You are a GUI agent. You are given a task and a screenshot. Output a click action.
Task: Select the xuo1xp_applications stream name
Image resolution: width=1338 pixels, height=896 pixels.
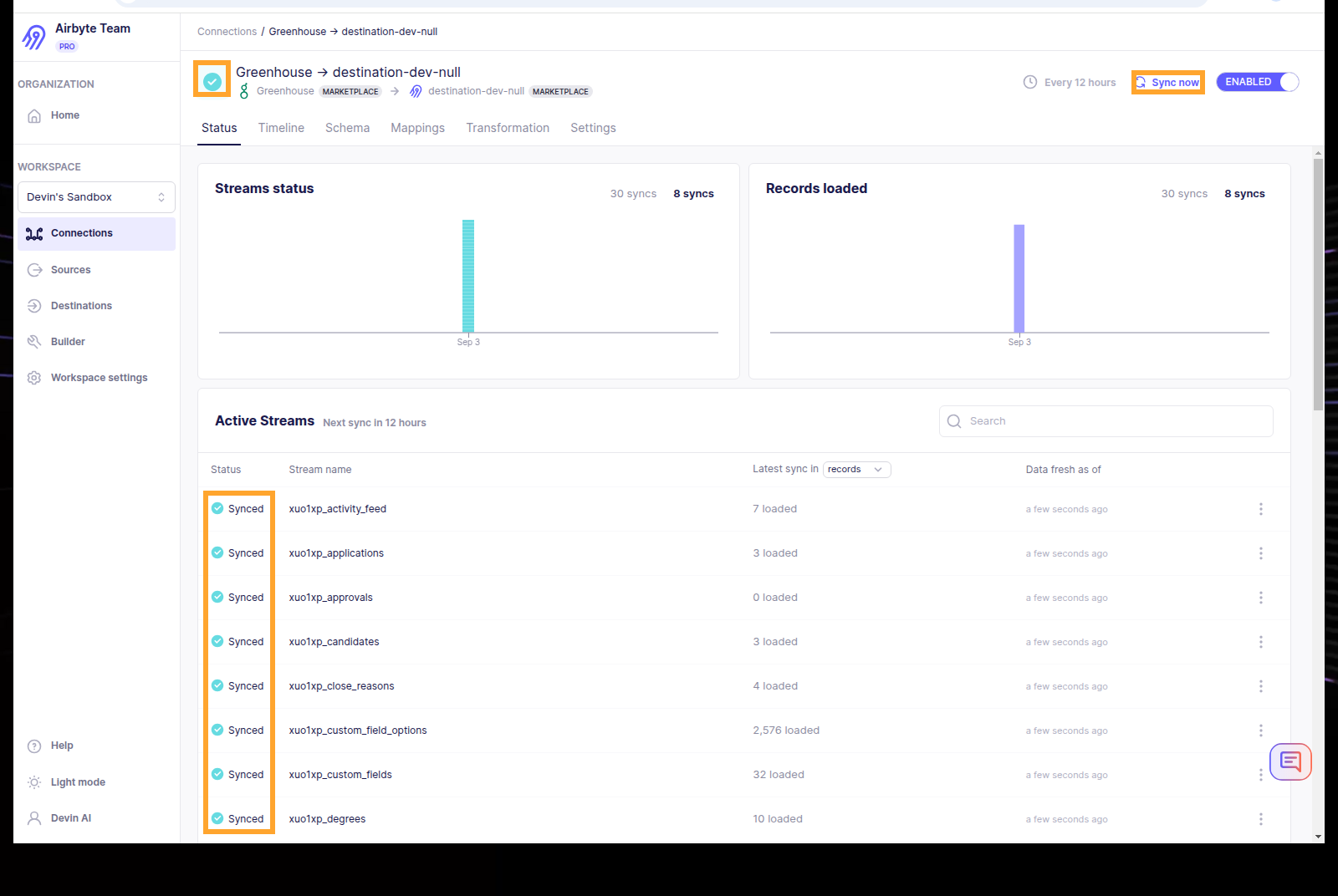pos(336,553)
